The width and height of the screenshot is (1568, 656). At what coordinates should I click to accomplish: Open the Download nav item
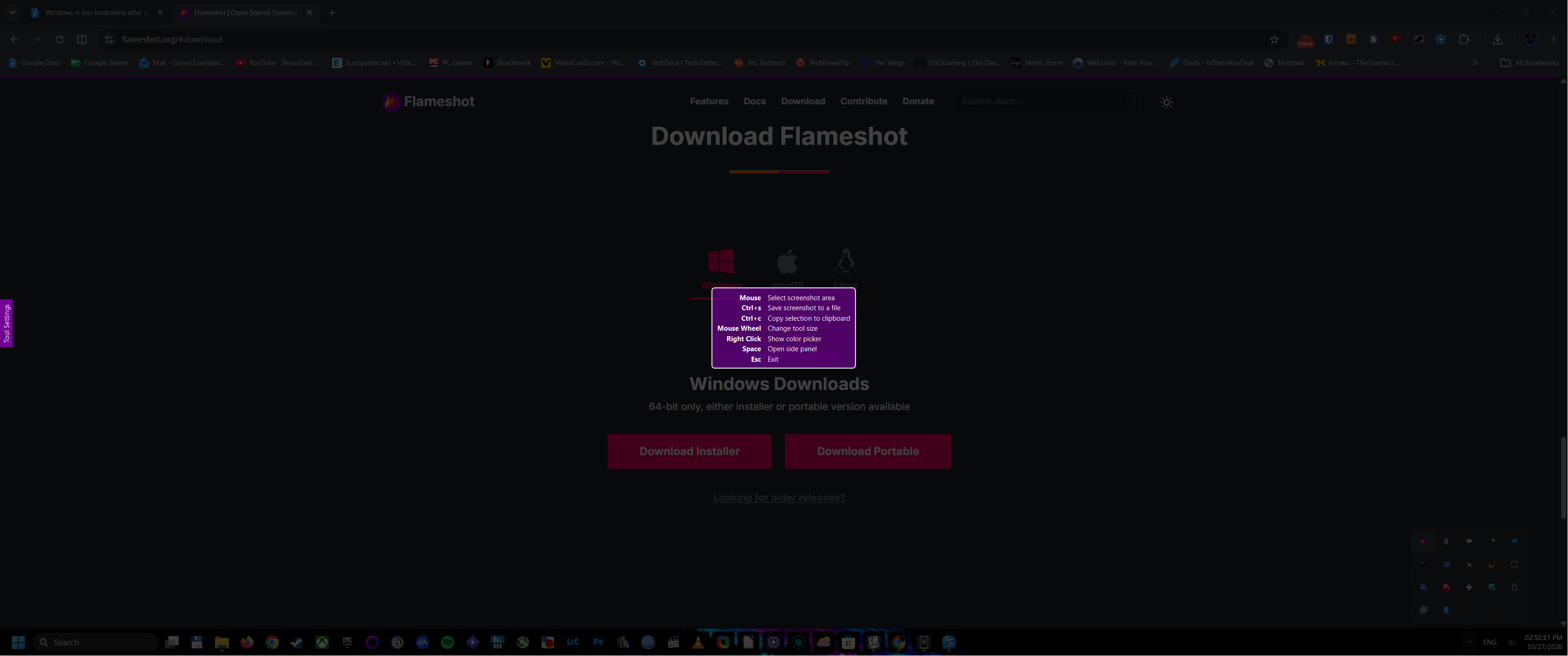pyautogui.click(x=803, y=101)
